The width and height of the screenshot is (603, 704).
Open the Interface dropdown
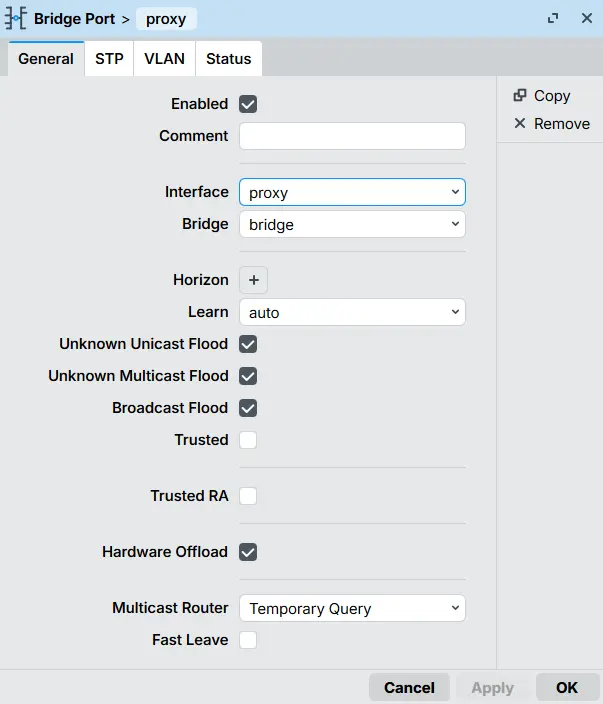click(x=352, y=192)
